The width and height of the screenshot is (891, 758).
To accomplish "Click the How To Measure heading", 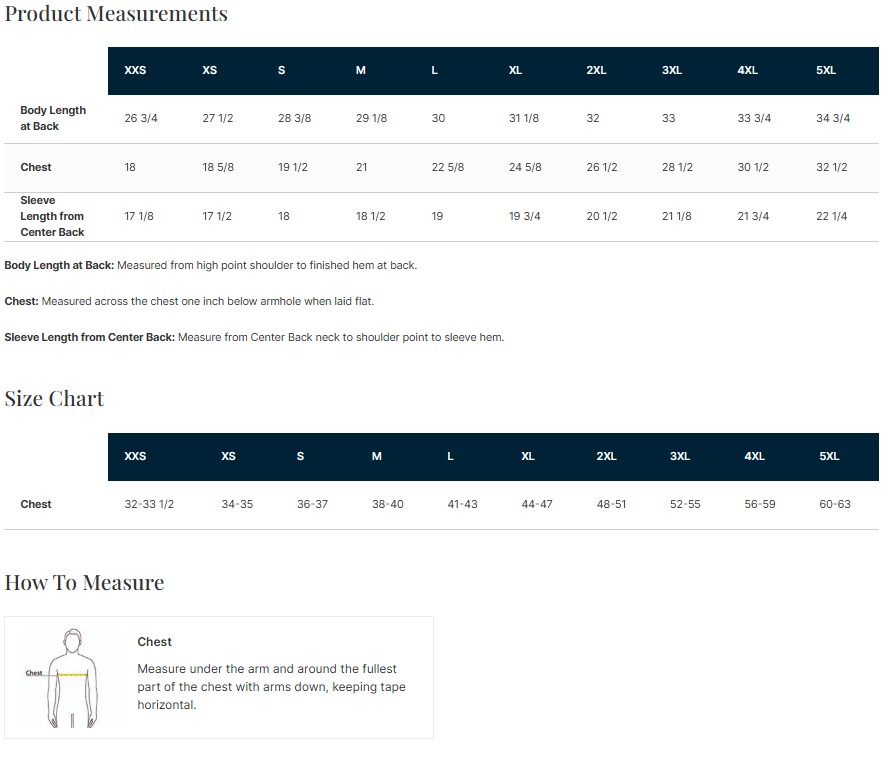I will [x=84, y=582].
